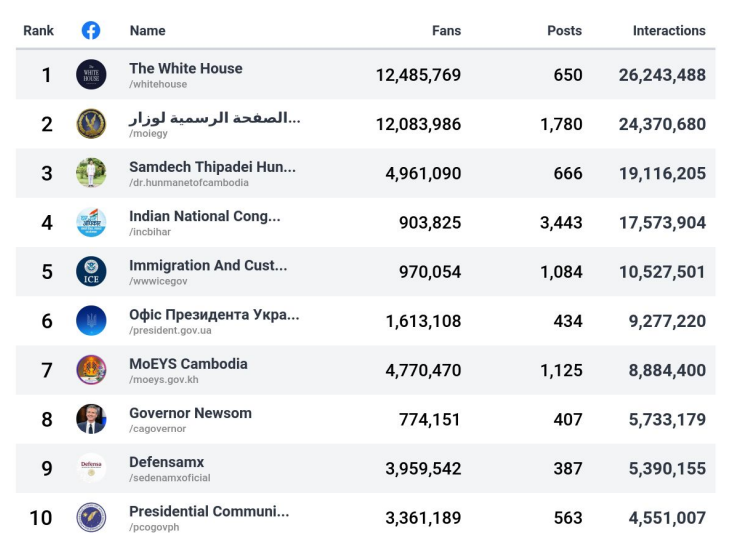Screen dimensions: 737x550
Task: Click the Facebook logo in header
Action: [x=91, y=30]
